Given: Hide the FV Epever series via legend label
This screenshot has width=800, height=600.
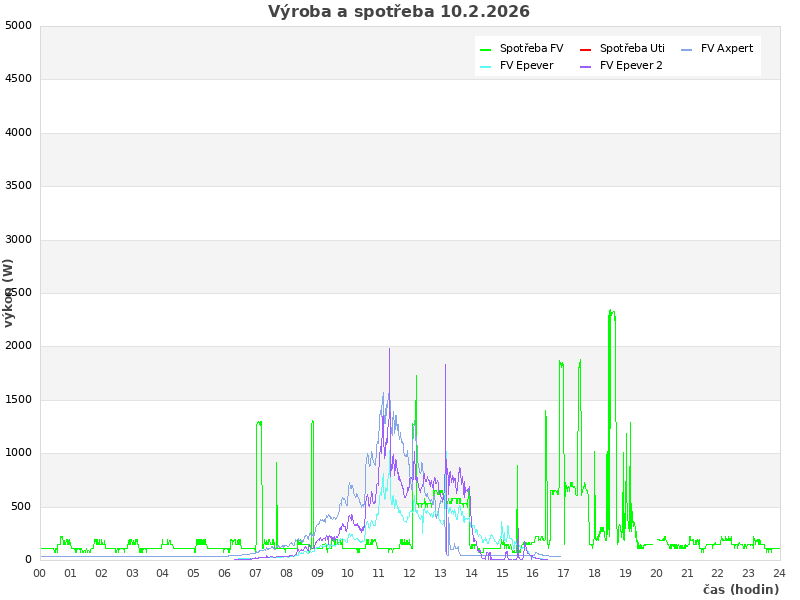Looking at the screenshot, I should click(526, 65).
